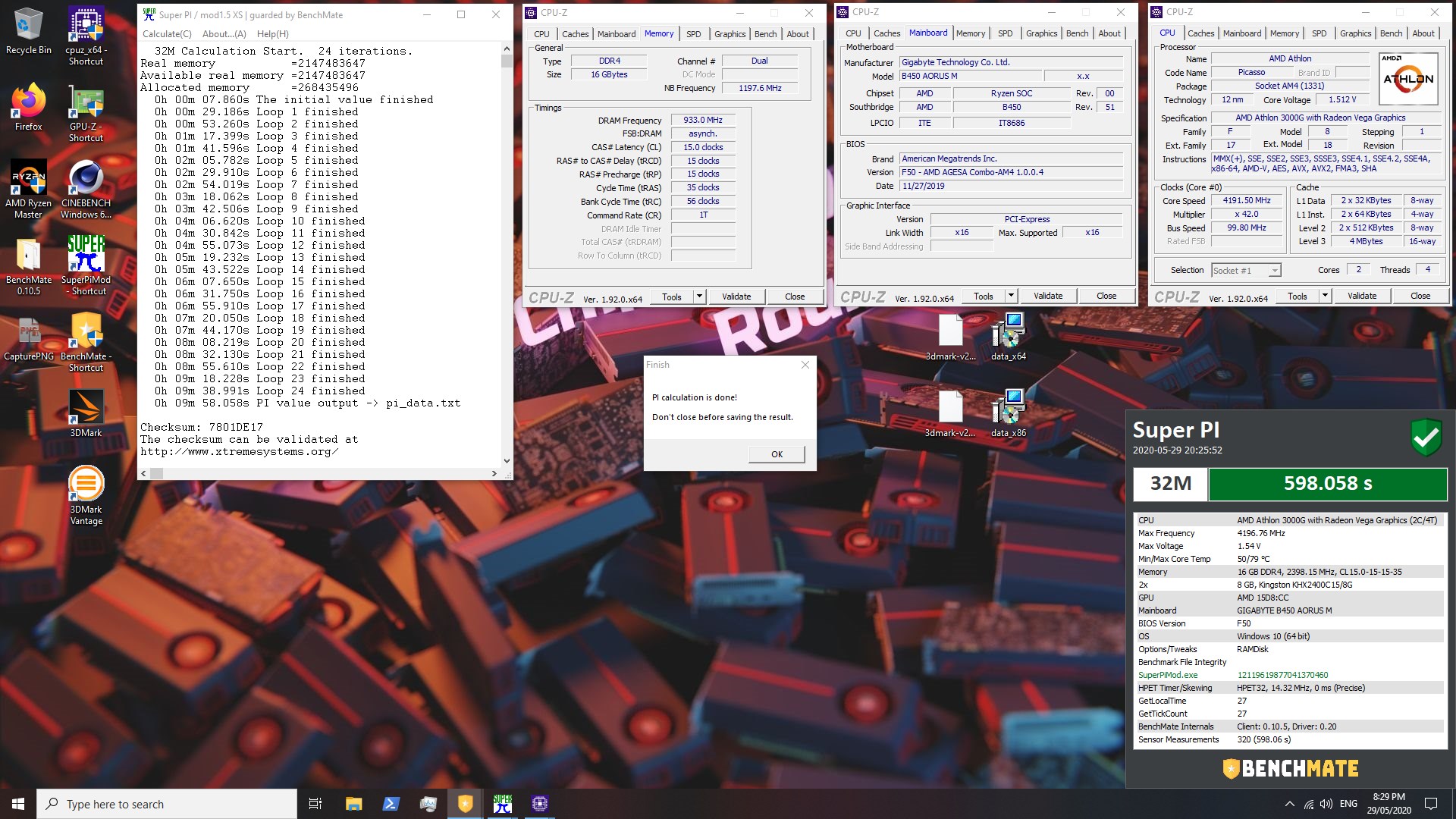
Task: Click the AMD Athlon logo in CPU-Z
Action: (1408, 79)
